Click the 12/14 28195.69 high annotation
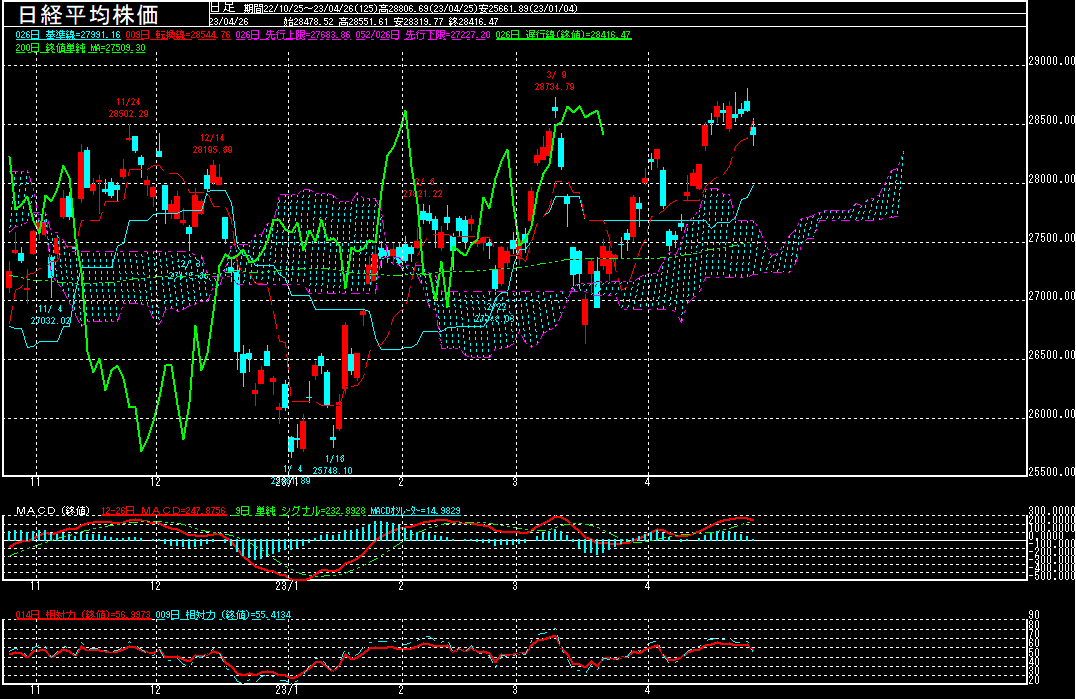 click(212, 143)
